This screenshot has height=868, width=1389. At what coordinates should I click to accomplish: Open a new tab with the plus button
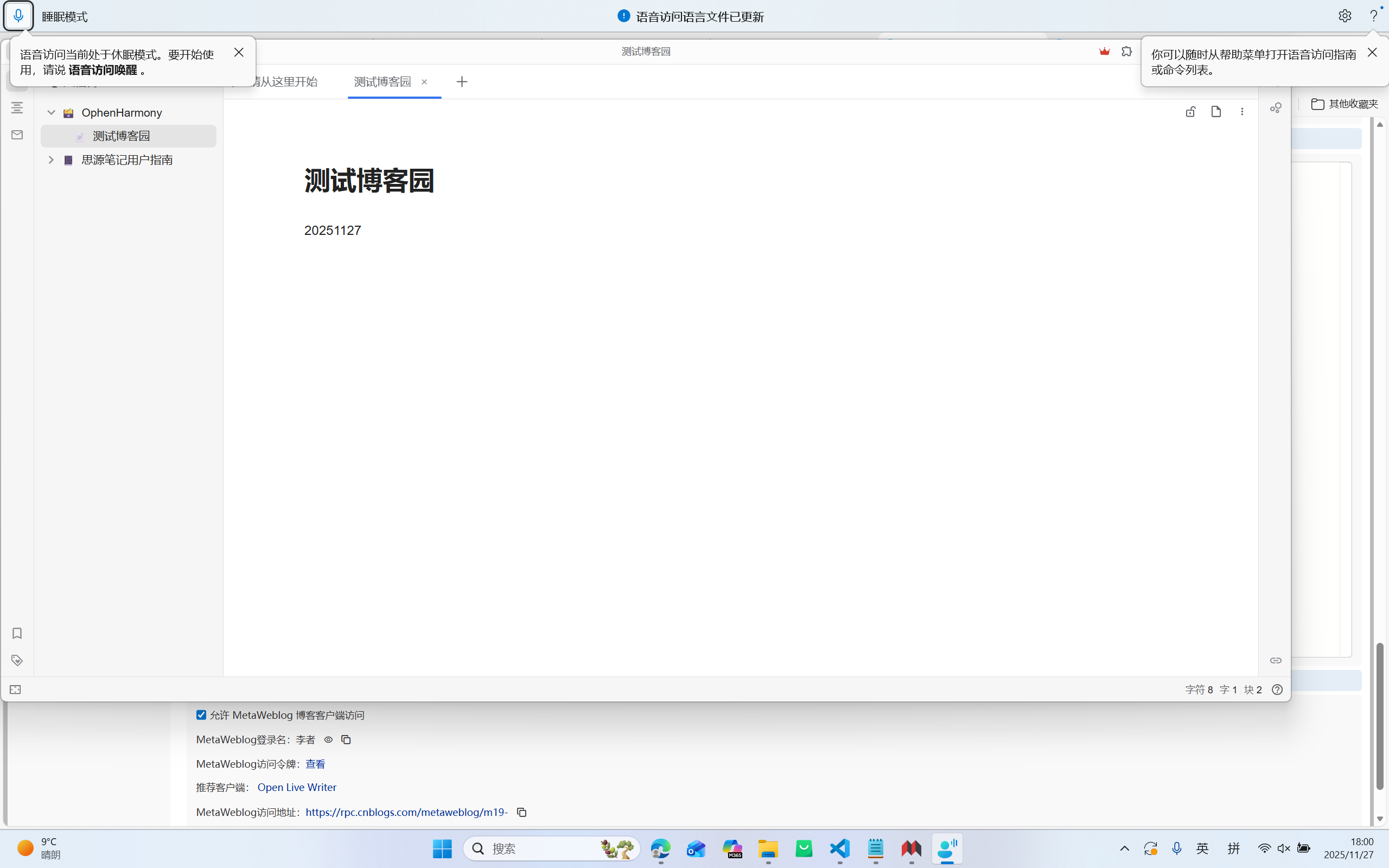[462, 81]
